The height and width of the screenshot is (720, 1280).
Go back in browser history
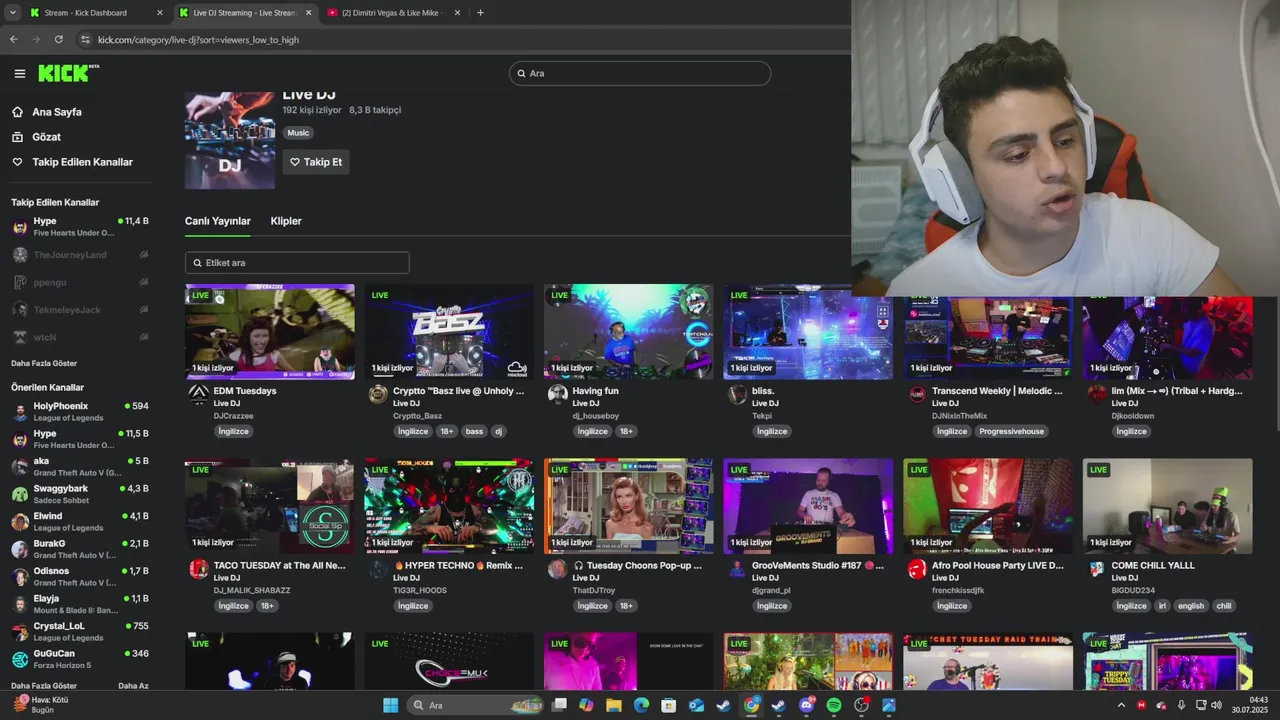(x=13, y=40)
